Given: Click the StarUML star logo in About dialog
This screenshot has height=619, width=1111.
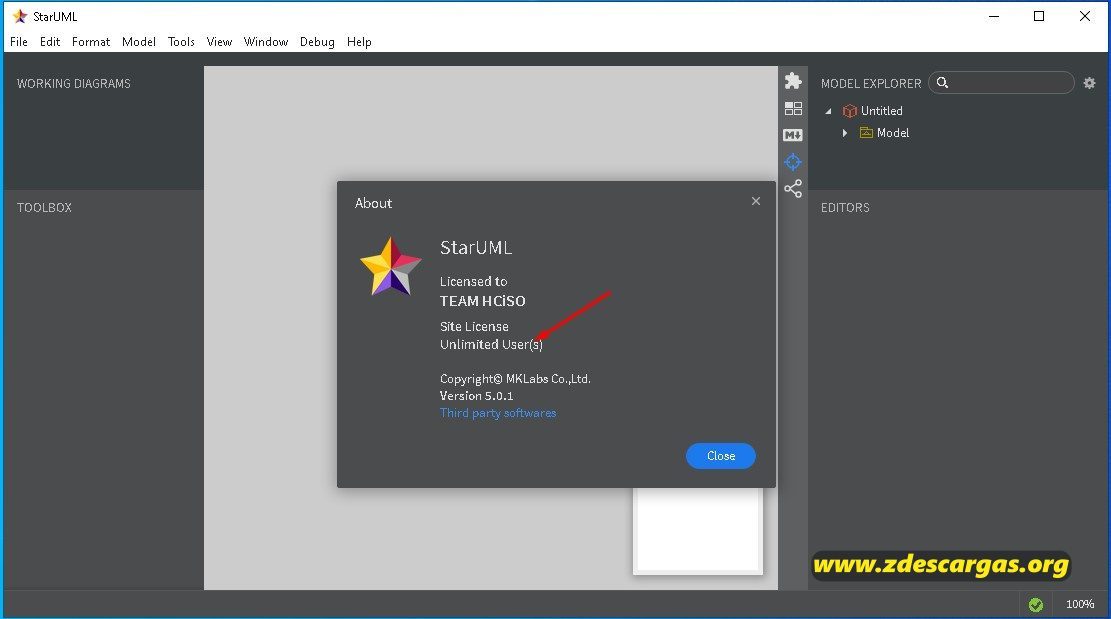Looking at the screenshot, I should click(390, 267).
